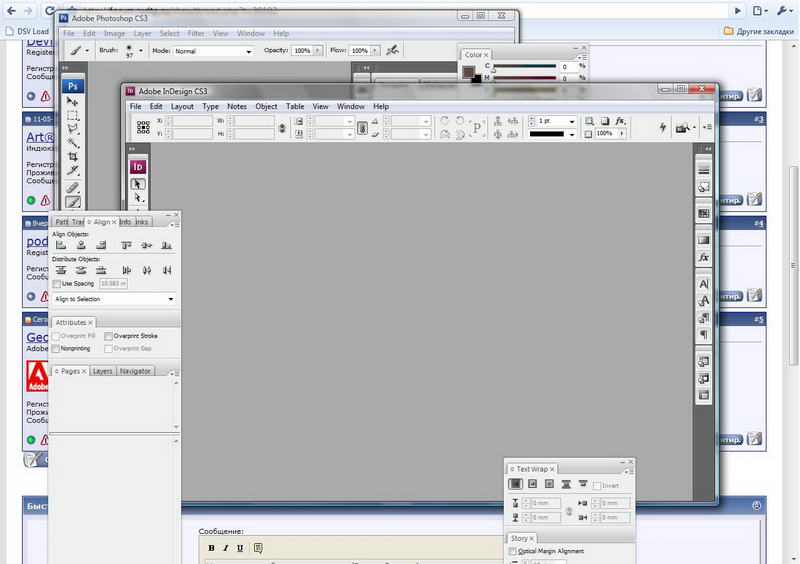Click the Photoshop Cyan color slider
This screenshot has width=800, height=564.
tap(524, 66)
